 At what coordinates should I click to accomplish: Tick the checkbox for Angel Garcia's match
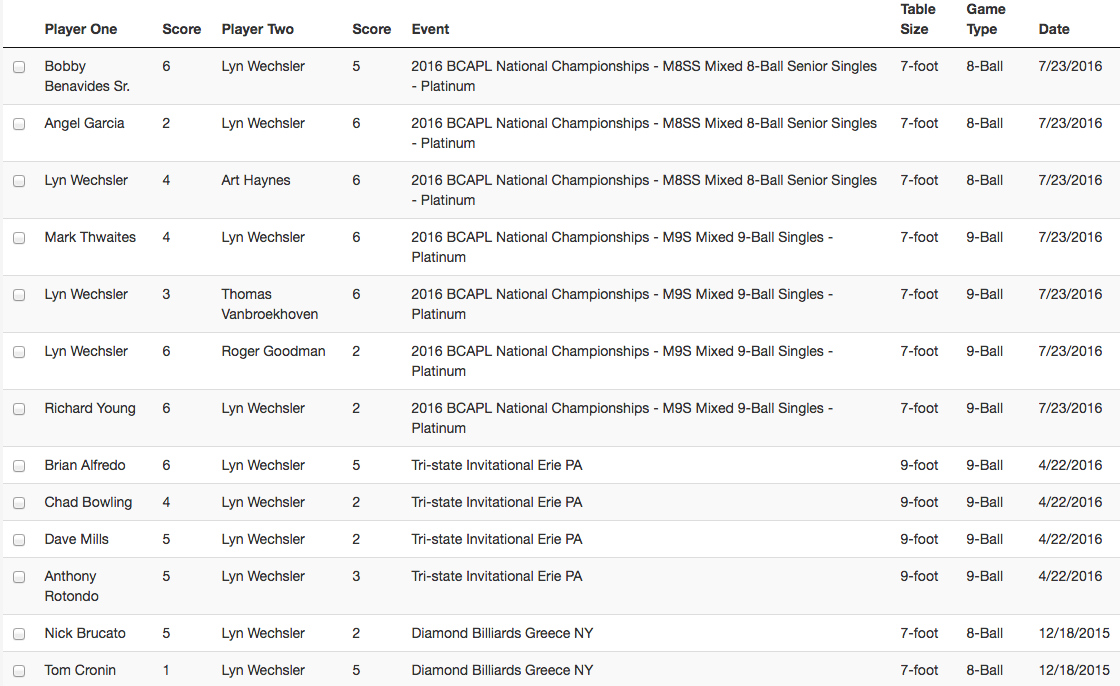19,124
